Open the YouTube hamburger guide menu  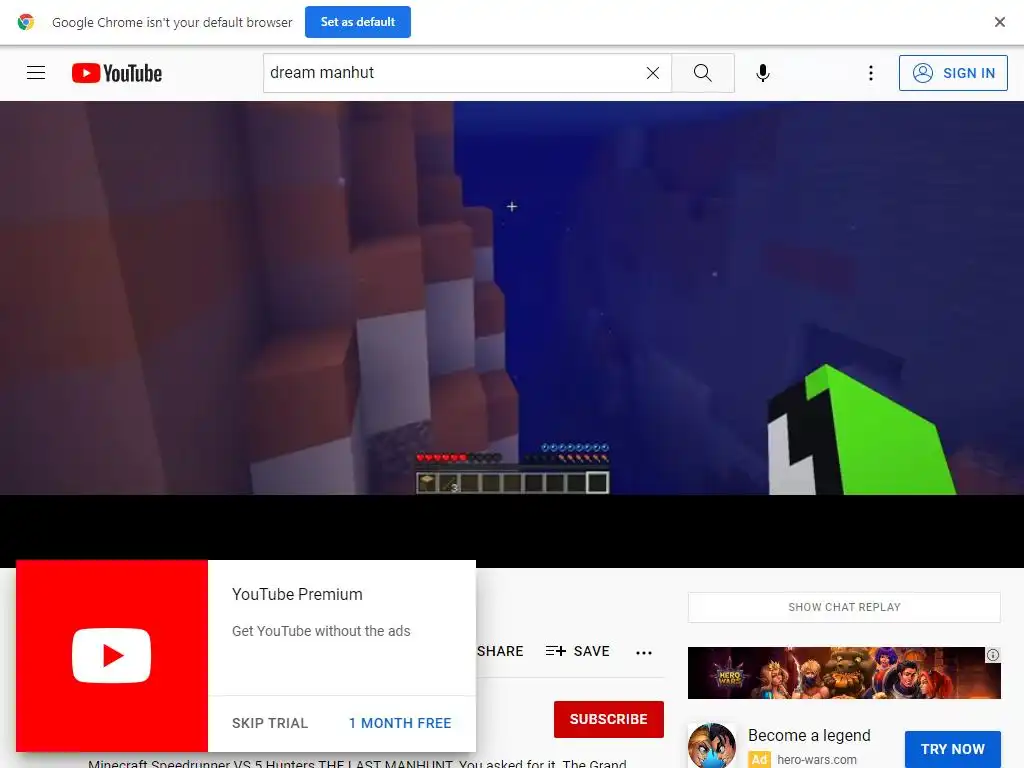(x=36, y=72)
